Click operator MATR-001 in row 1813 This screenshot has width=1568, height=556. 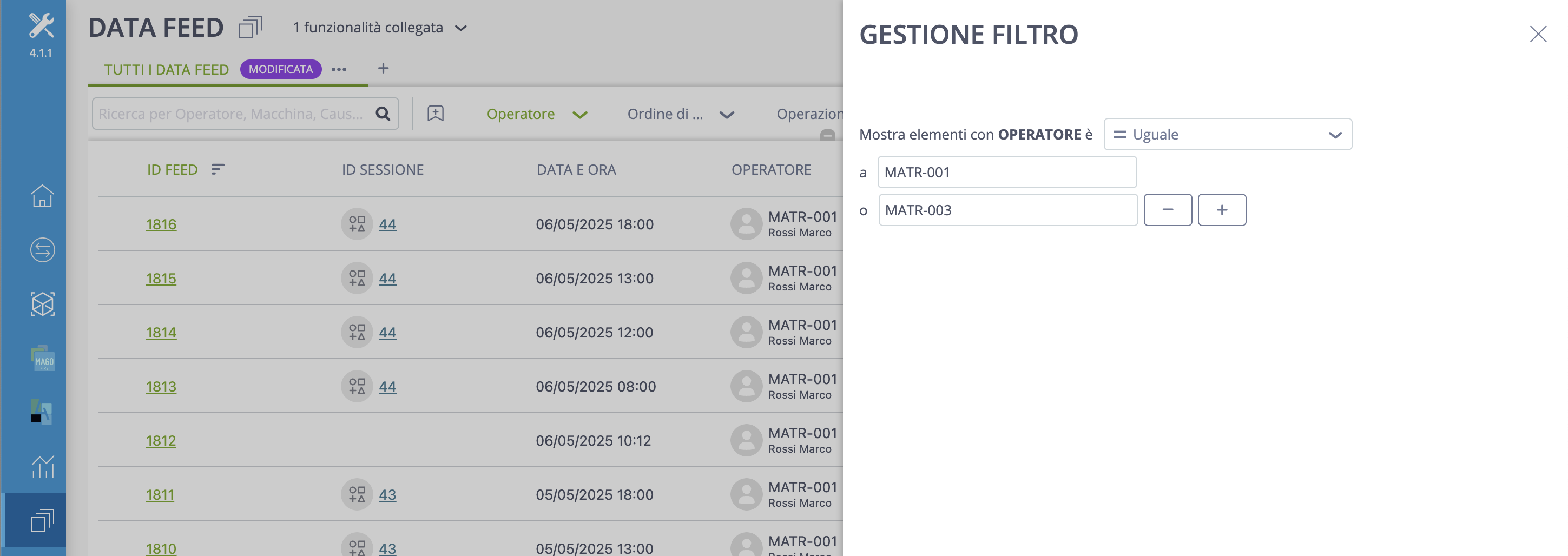pos(802,379)
